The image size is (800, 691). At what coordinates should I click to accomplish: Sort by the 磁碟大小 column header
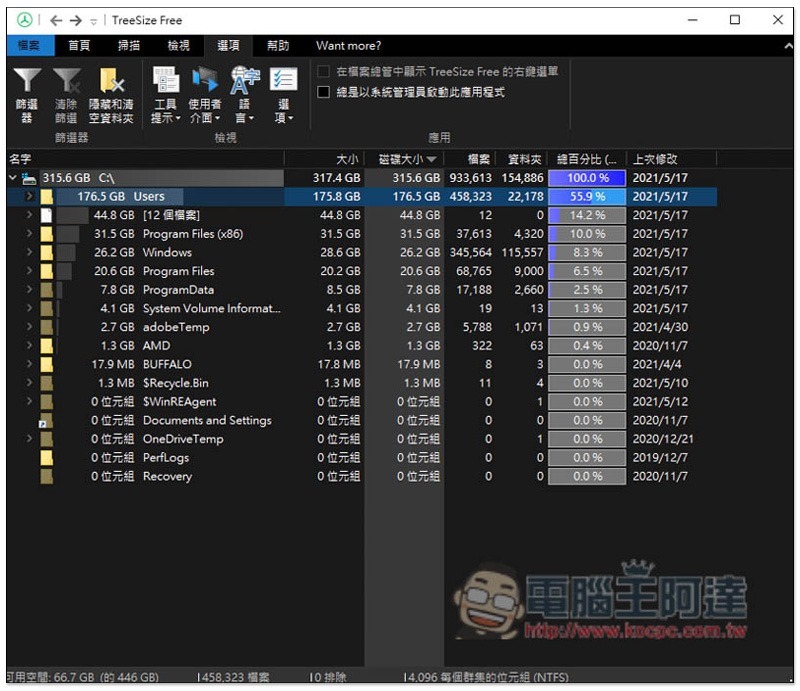(x=403, y=159)
